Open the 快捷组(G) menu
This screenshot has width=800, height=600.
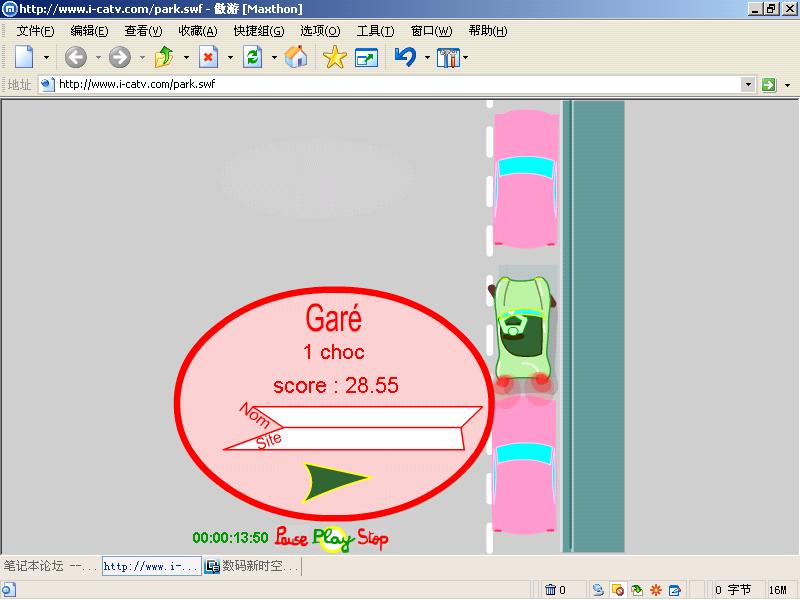(x=259, y=31)
